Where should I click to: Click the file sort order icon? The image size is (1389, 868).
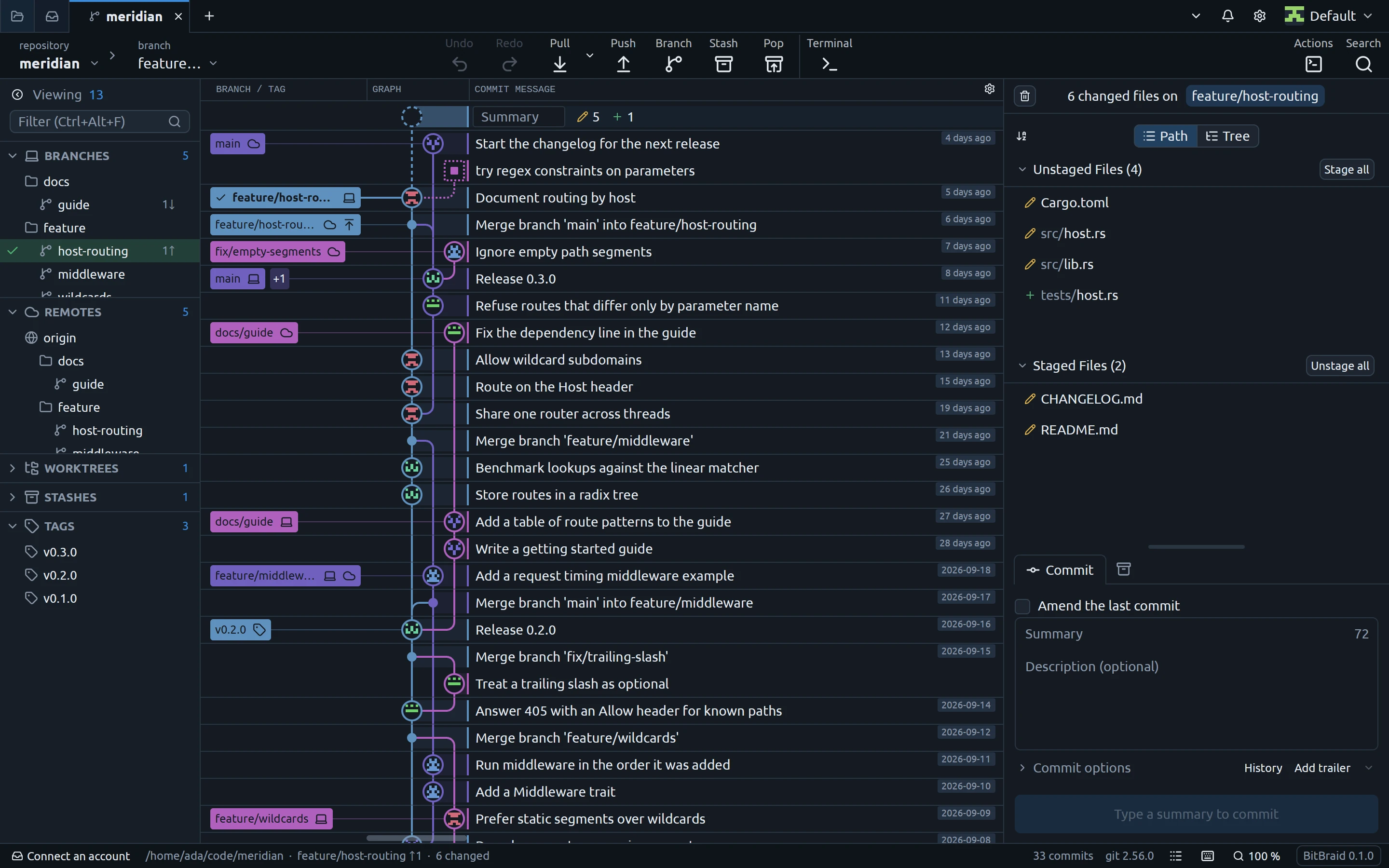[1021, 136]
